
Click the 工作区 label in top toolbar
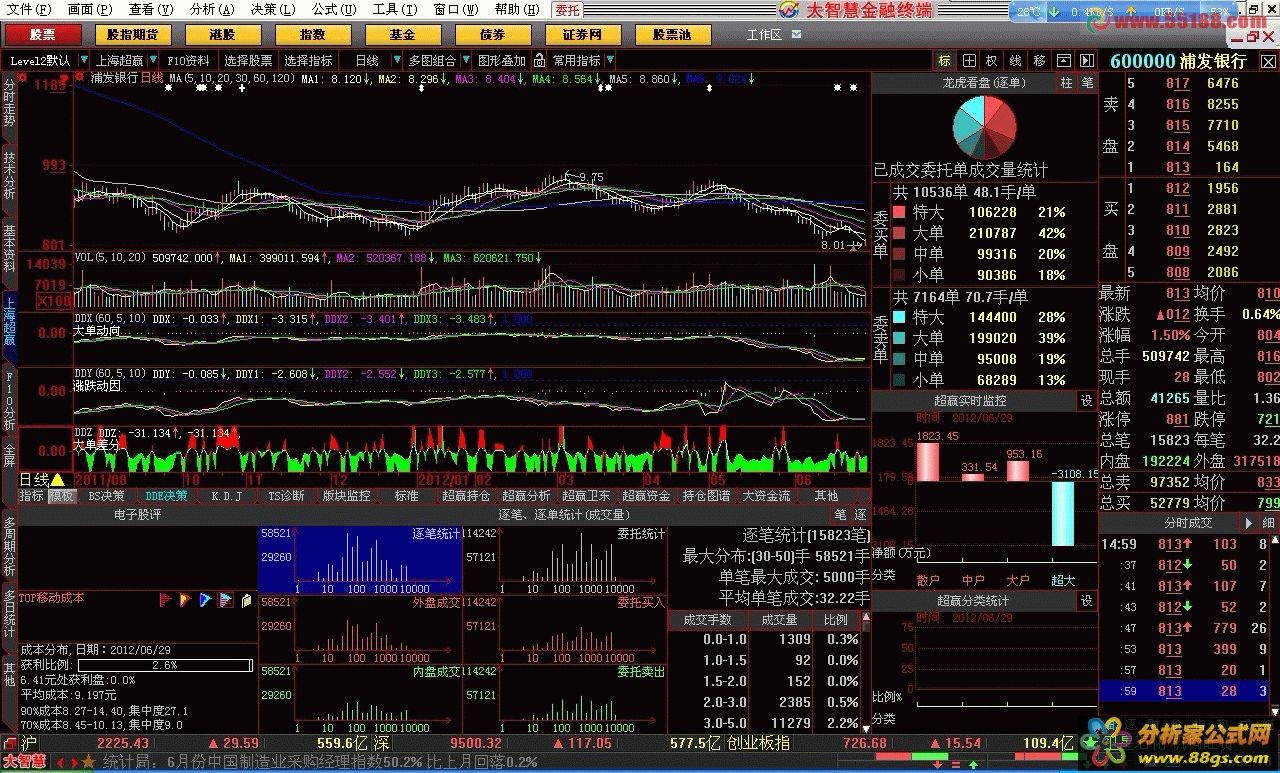pyautogui.click(x=765, y=35)
